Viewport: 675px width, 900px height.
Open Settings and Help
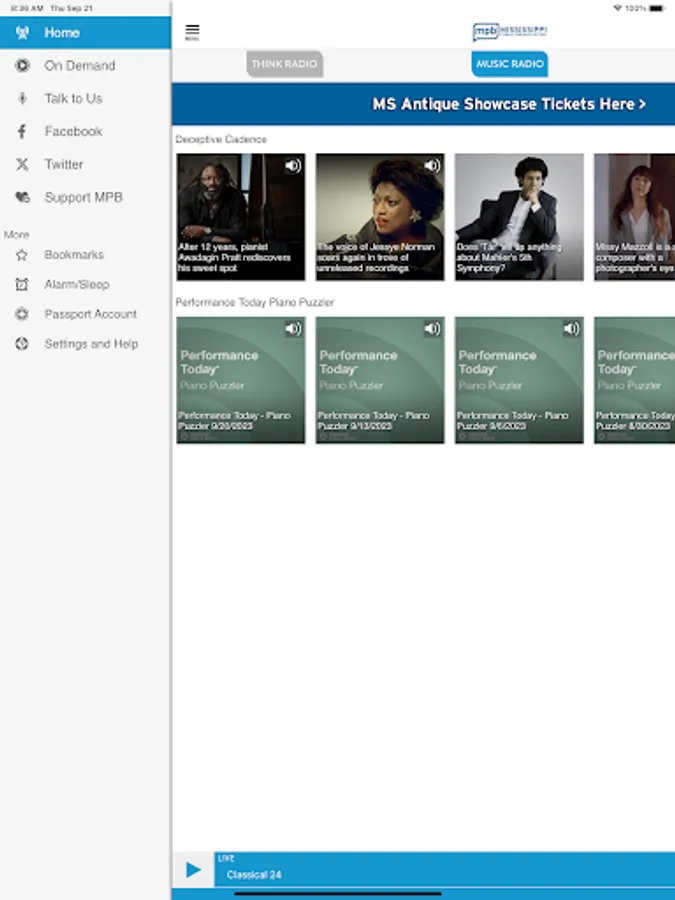(91, 344)
